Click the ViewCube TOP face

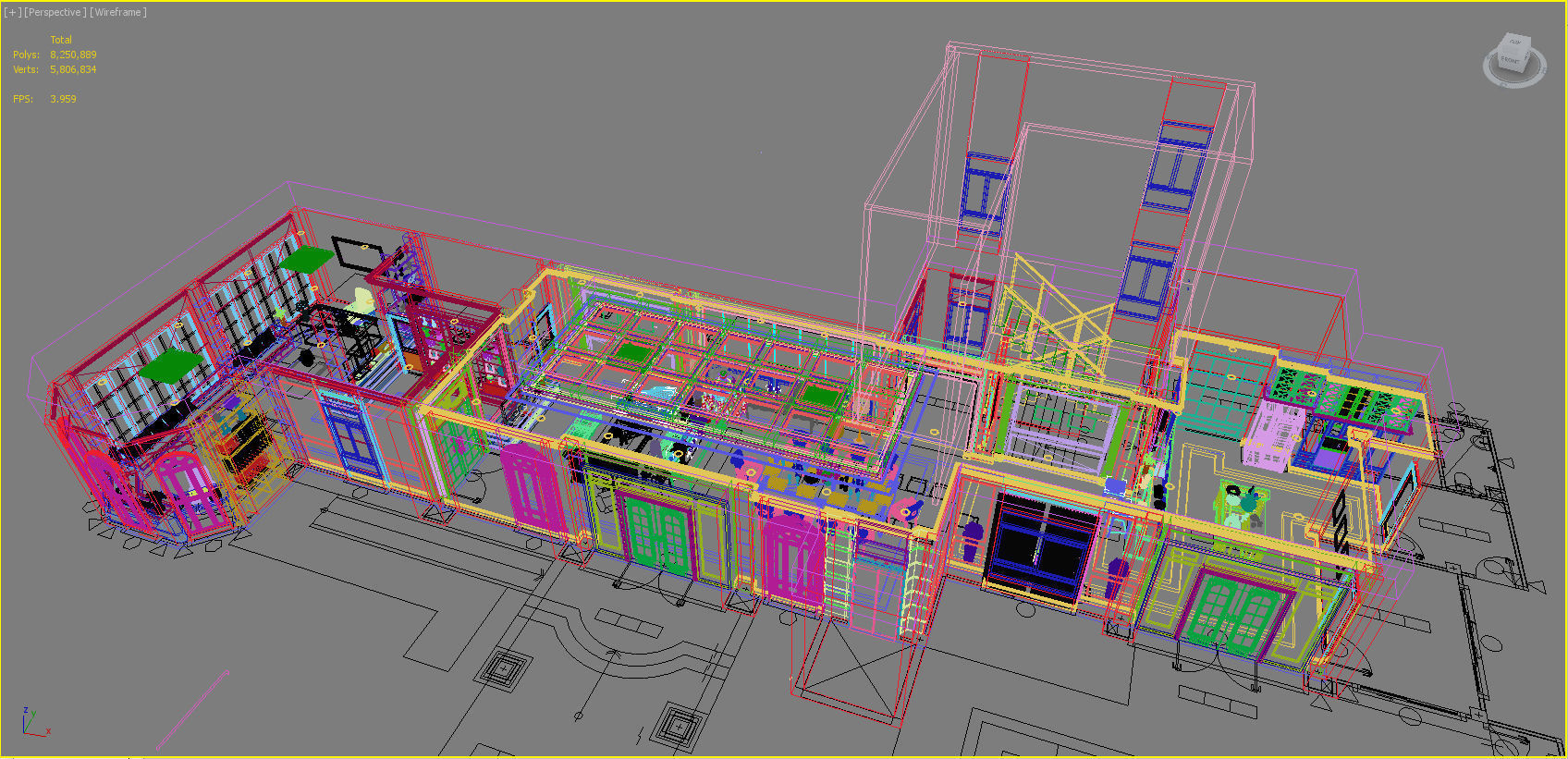click(1516, 43)
